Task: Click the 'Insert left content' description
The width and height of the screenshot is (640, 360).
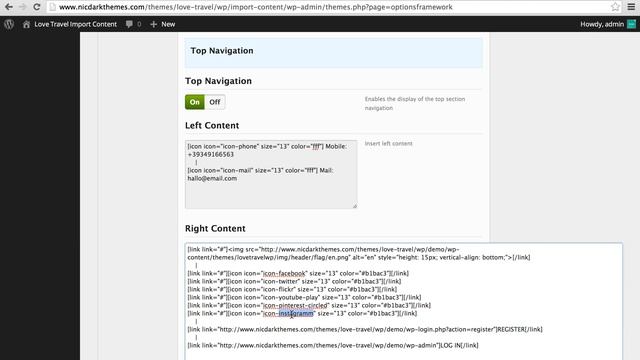Action: [388, 143]
